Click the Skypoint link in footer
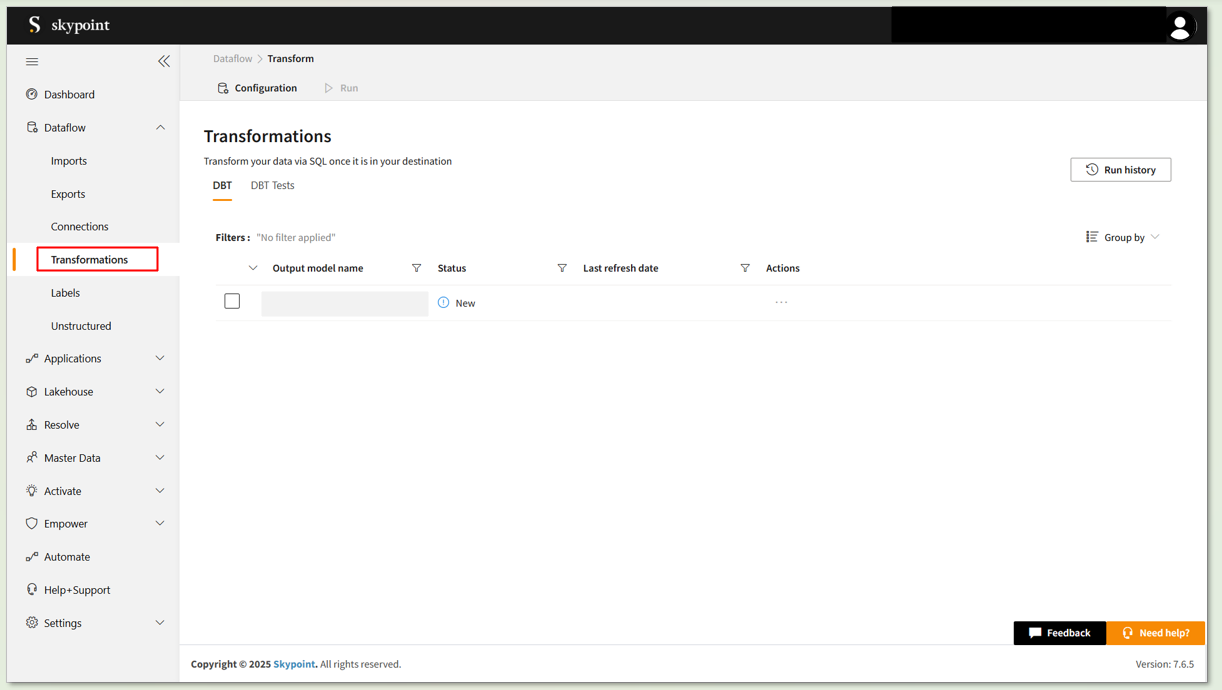This screenshot has width=1222, height=690. pos(294,664)
